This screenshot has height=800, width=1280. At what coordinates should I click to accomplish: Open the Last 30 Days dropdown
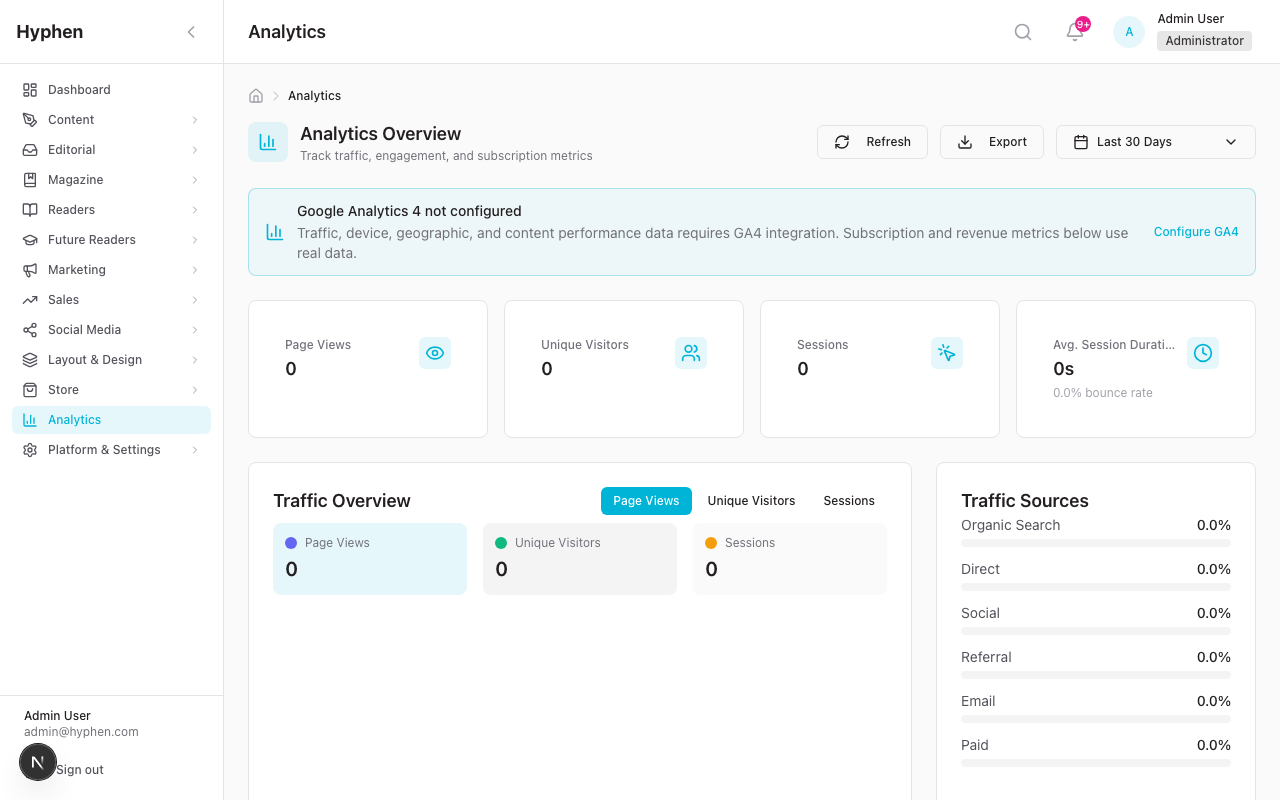(x=1155, y=141)
